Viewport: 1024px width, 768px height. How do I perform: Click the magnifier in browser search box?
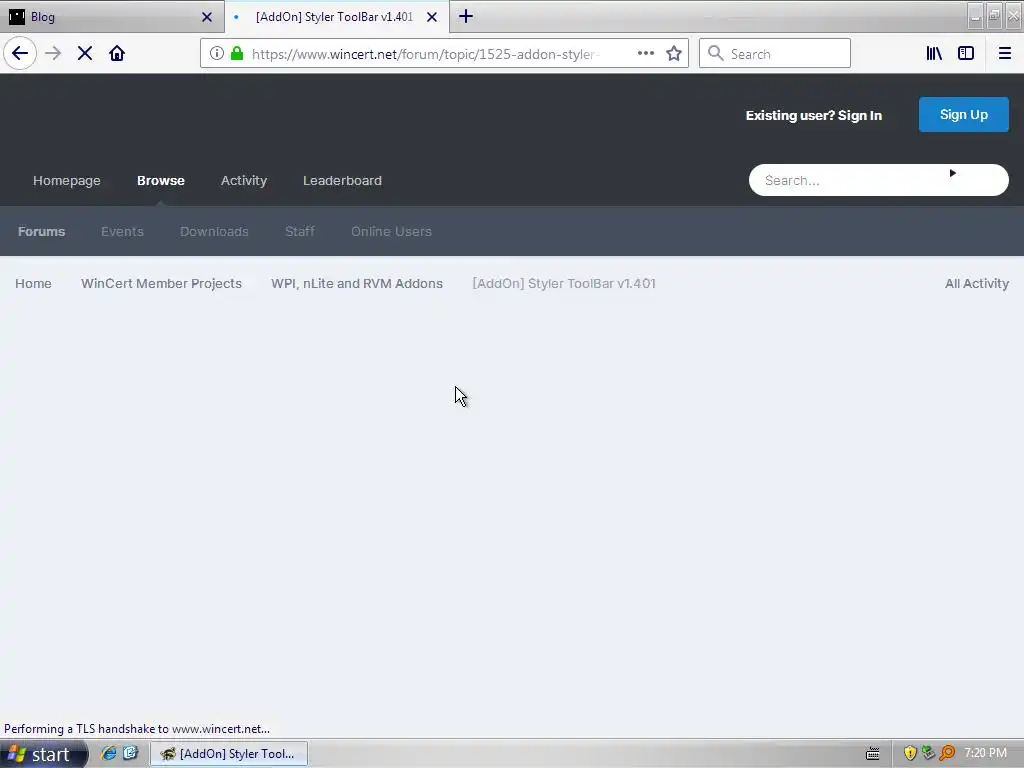coord(716,54)
